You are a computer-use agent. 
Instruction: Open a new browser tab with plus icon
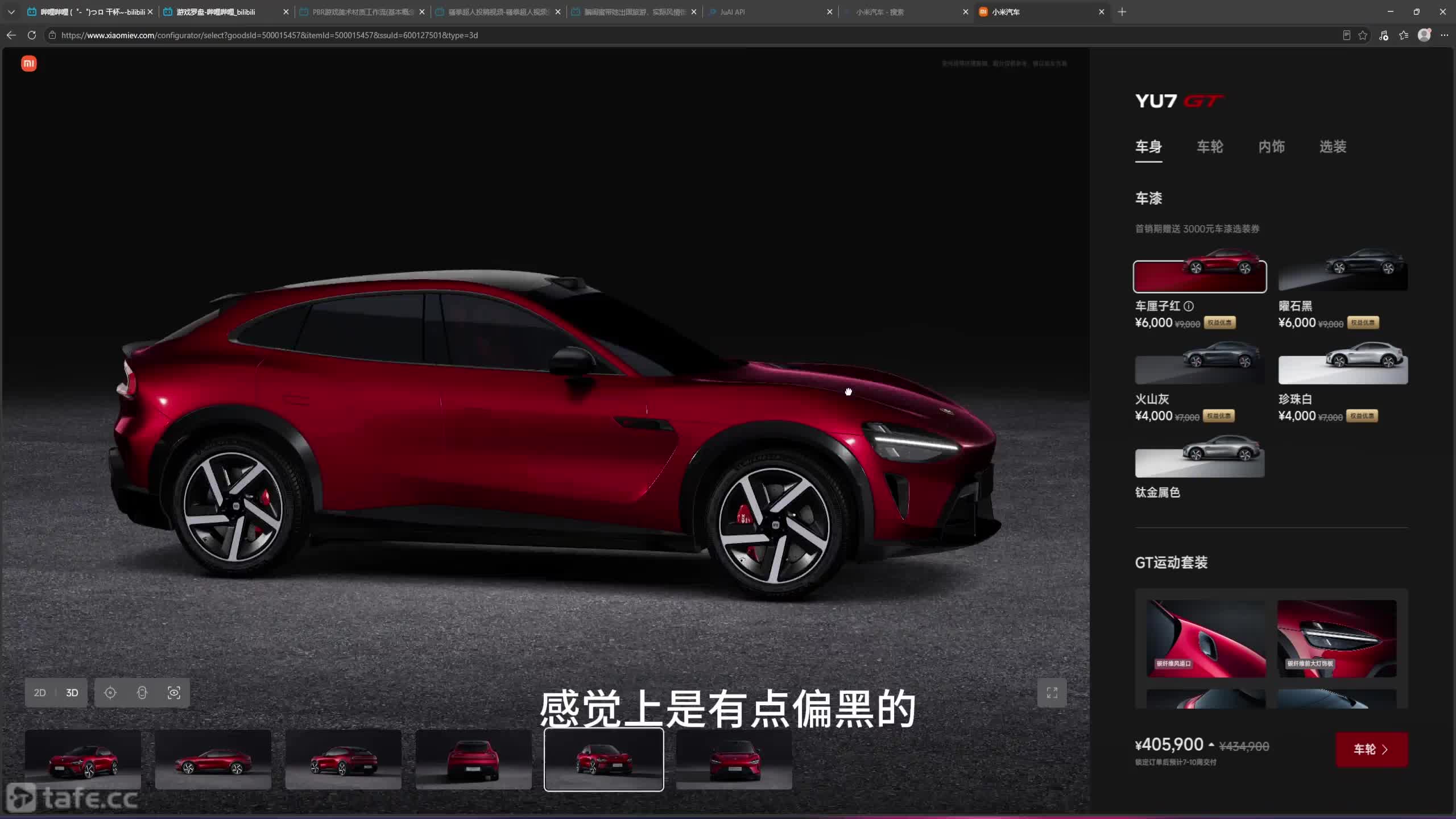1122,12
